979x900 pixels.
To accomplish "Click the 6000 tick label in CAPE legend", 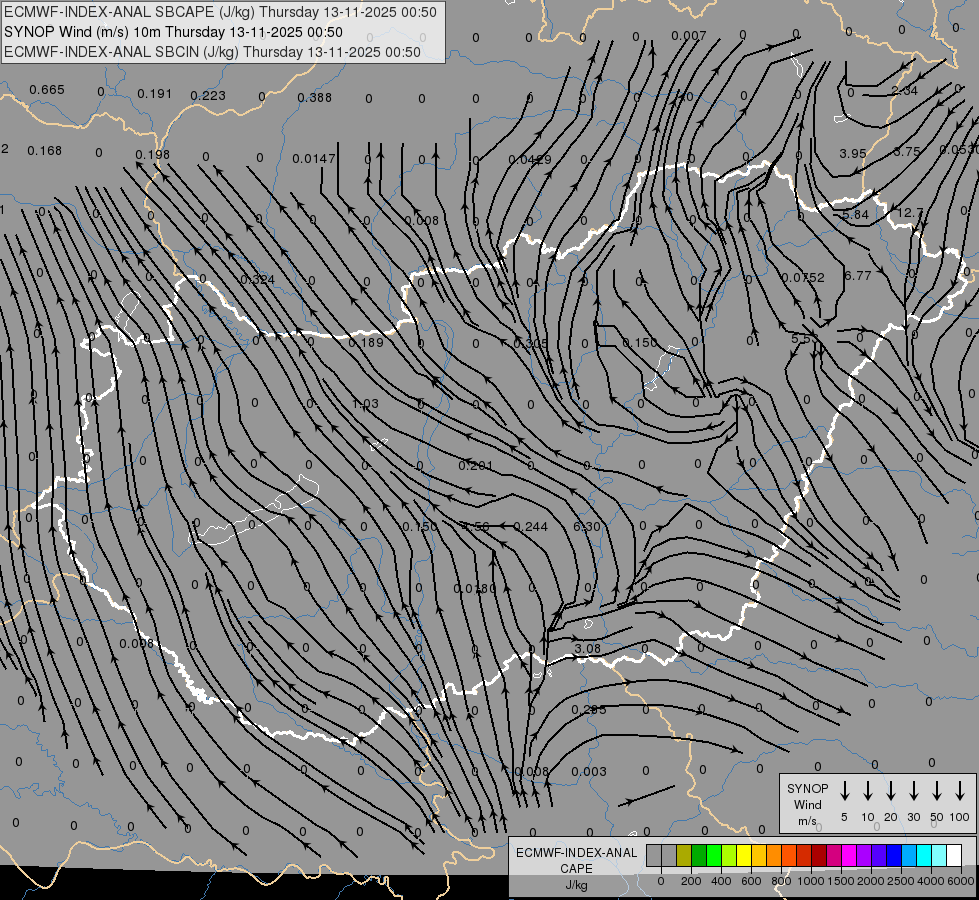I will pos(961,881).
